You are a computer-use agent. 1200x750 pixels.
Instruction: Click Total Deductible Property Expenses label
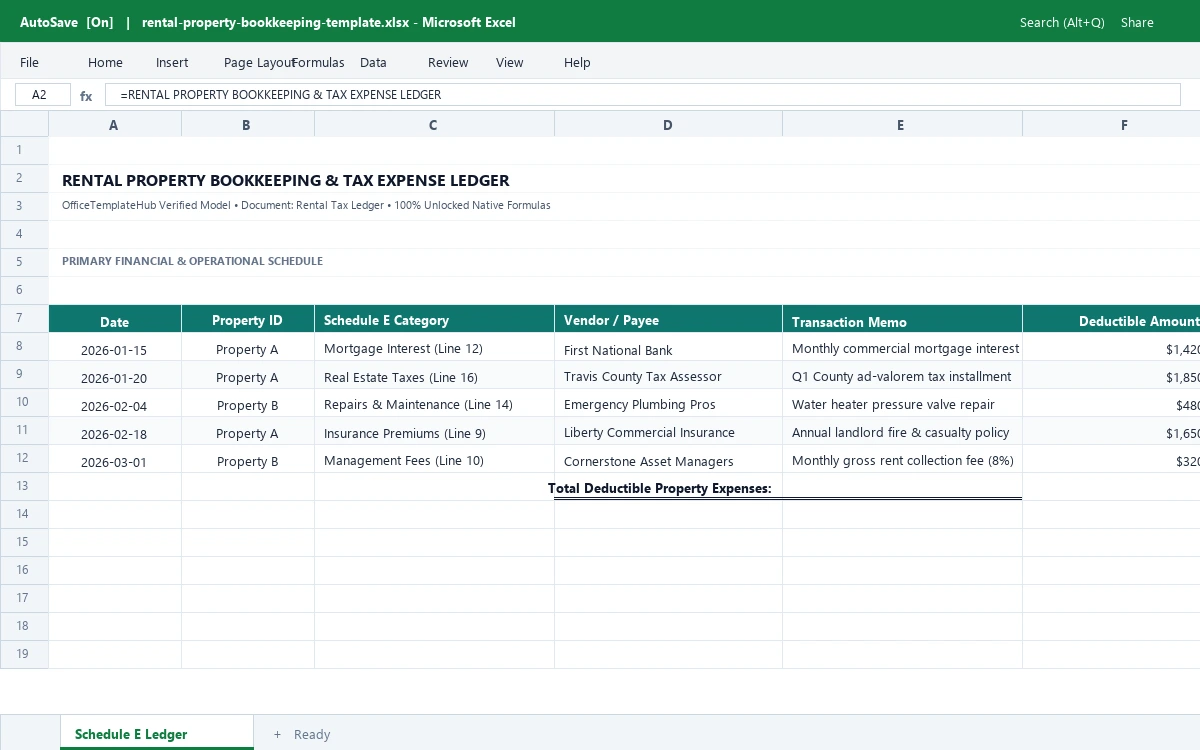coord(660,488)
